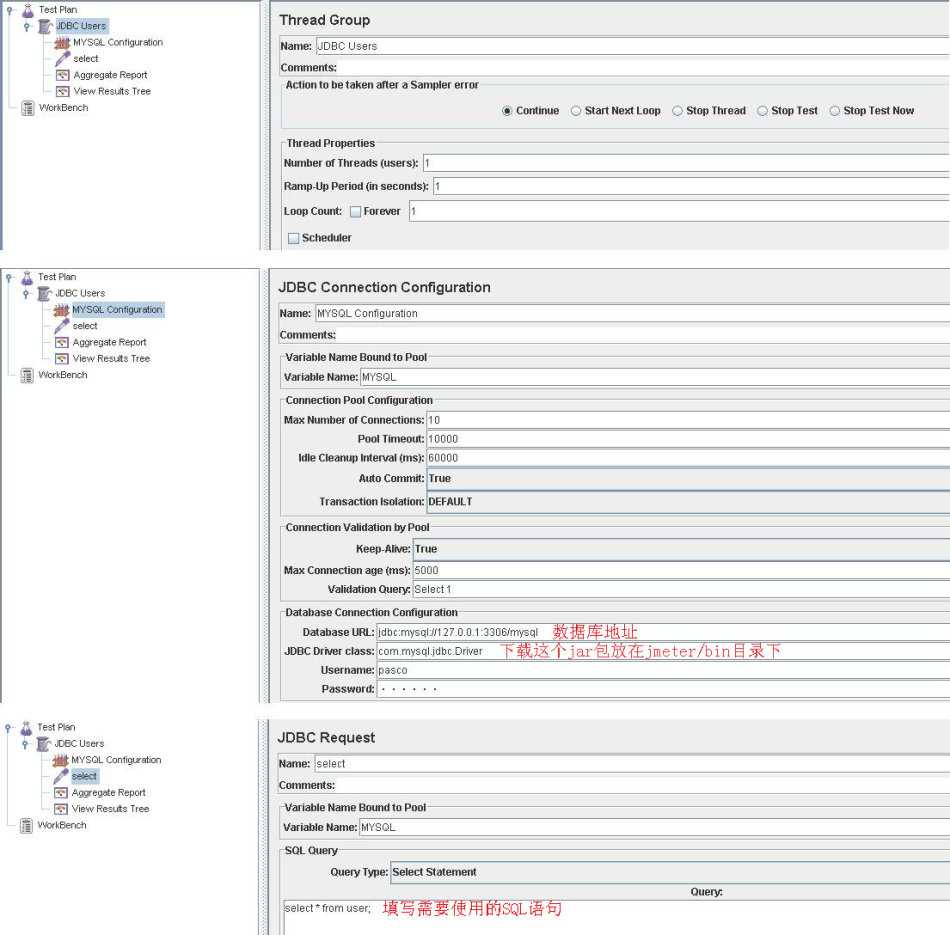Enable the Forever loop checkbox
950x935 pixels.
pos(356,211)
